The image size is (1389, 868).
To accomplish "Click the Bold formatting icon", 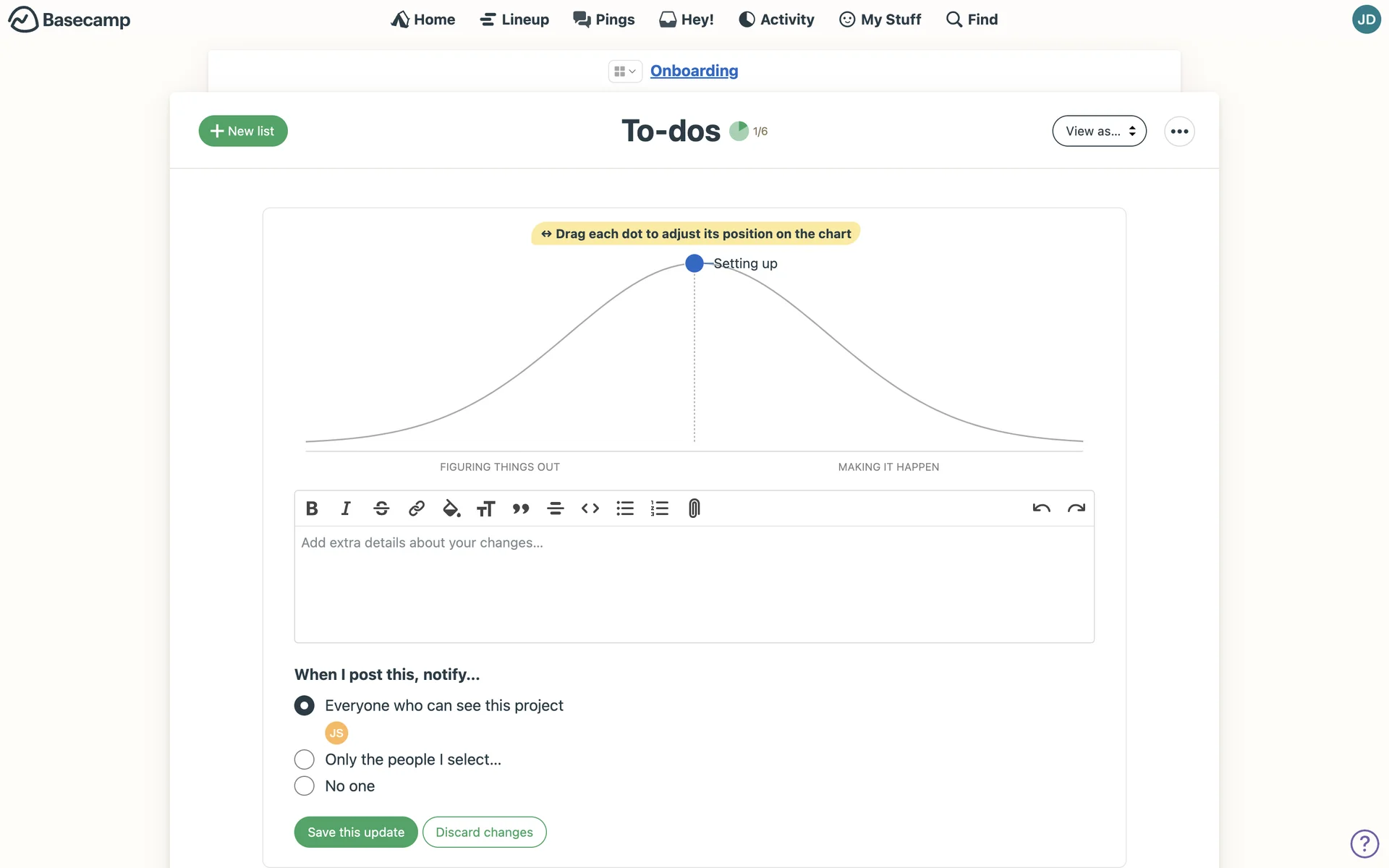I will pyautogui.click(x=312, y=509).
